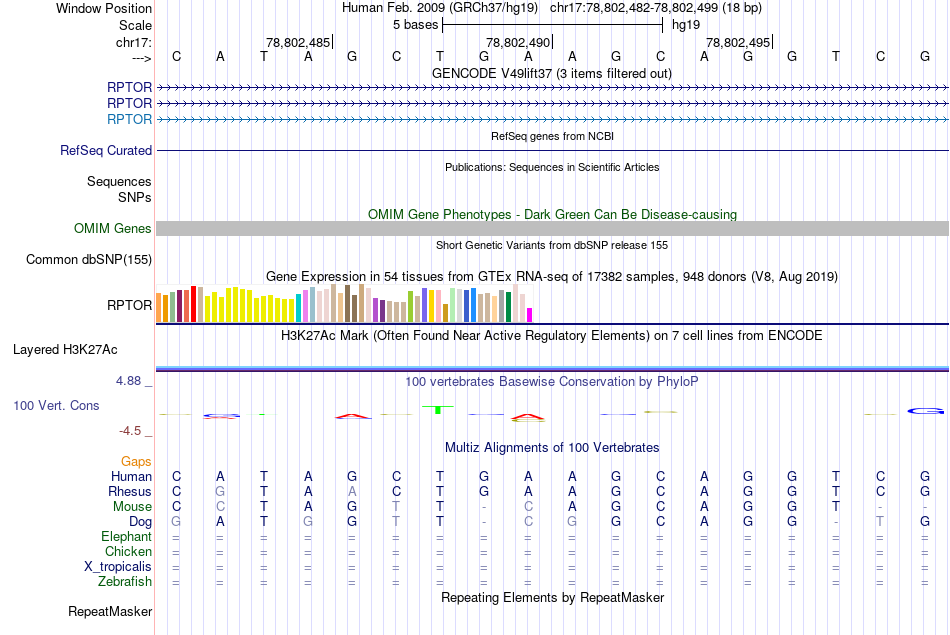This screenshot has width=950, height=635.
Task: Click the 78,802,495 ruler position marker
Action: [739, 42]
